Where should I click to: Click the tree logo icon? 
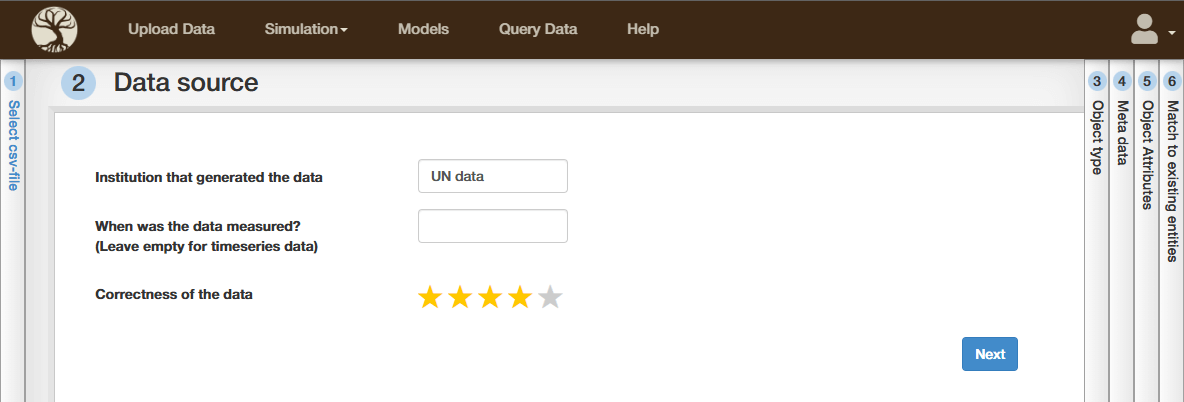tap(54, 29)
